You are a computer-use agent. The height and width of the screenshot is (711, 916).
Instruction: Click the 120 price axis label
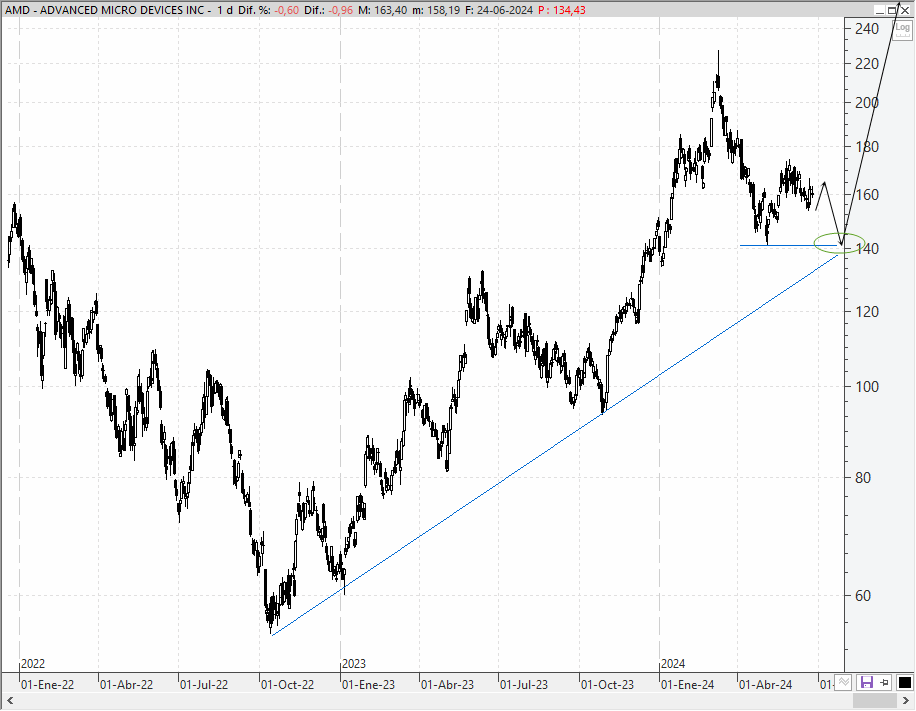[x=866, y=312]
